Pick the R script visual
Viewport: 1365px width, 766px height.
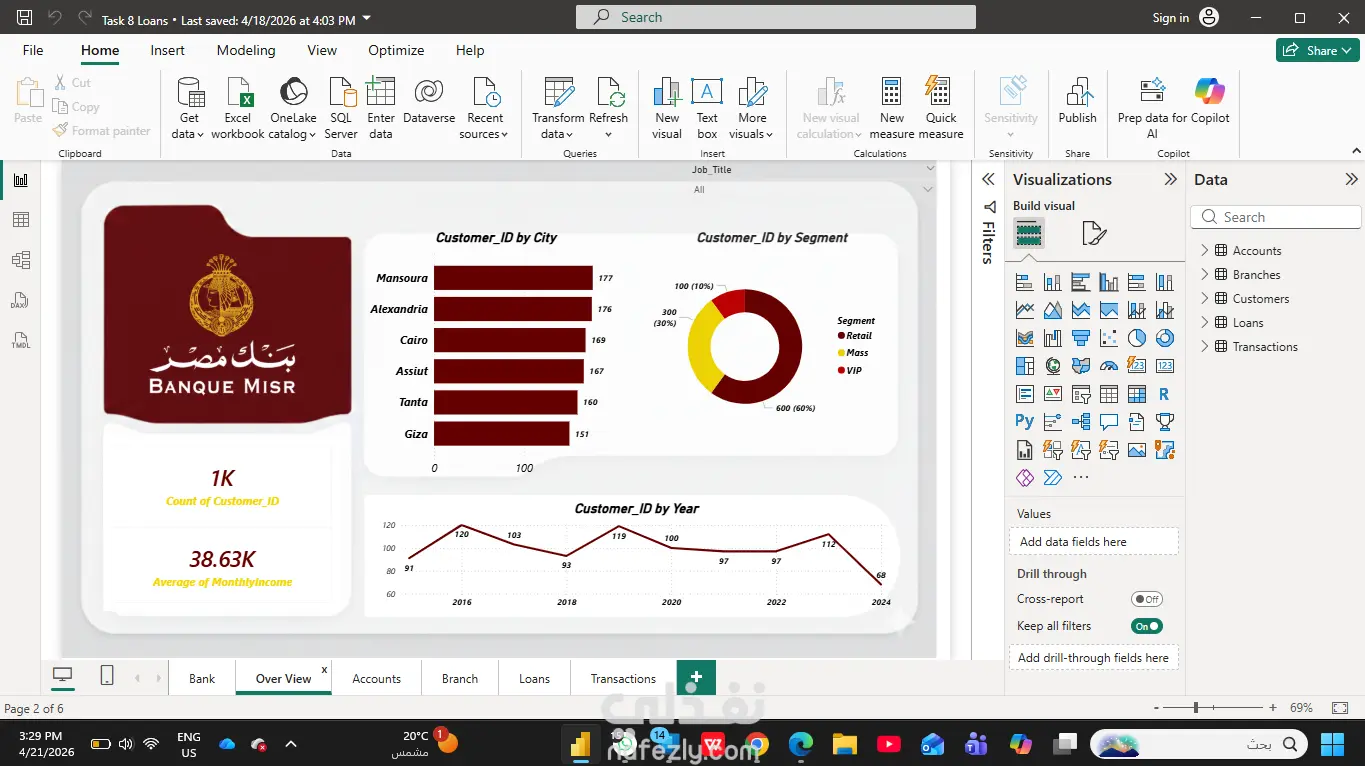point(1164,394)
